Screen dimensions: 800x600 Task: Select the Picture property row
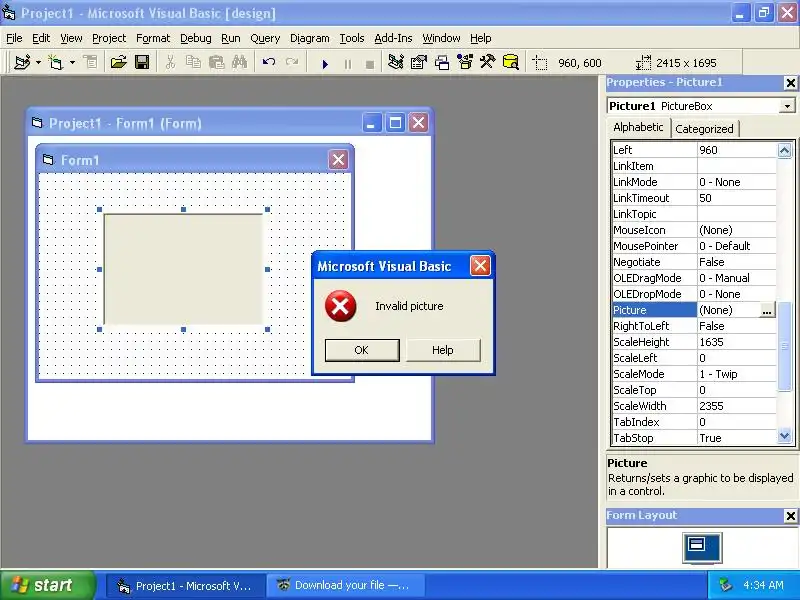point(694,310)
